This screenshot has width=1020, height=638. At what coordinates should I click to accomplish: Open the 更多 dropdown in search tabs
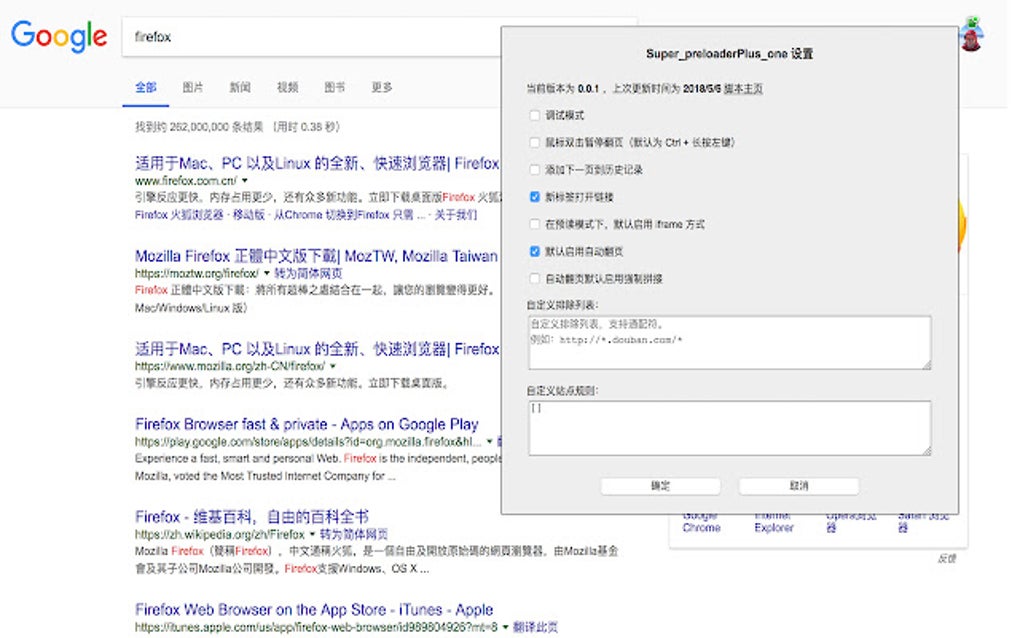pos(381,87)
